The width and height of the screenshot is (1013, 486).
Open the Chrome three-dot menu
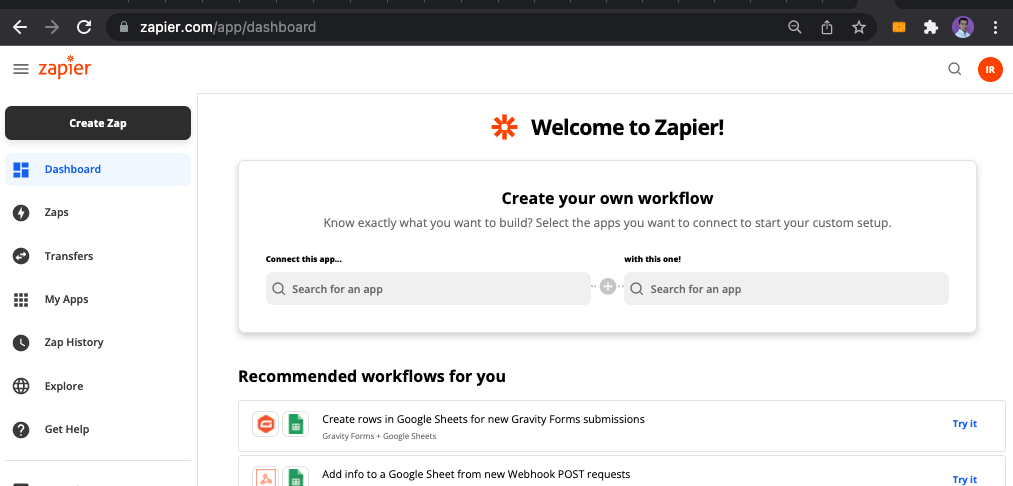point(996,27)
